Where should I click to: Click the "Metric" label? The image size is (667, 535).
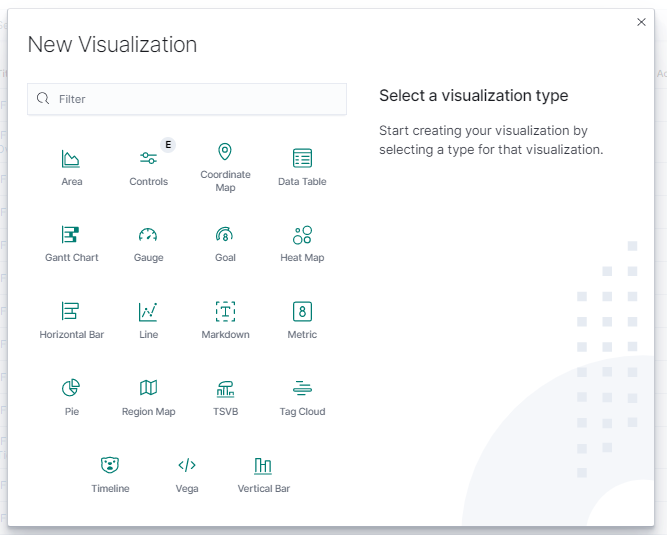click(x=302, y=335)
